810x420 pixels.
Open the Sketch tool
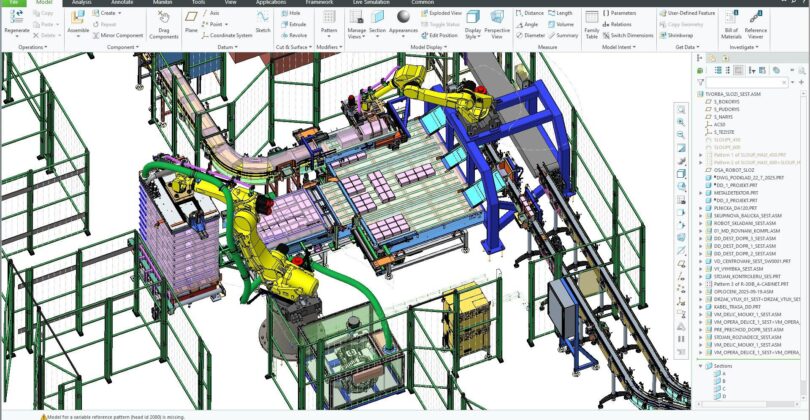point(263,20)
